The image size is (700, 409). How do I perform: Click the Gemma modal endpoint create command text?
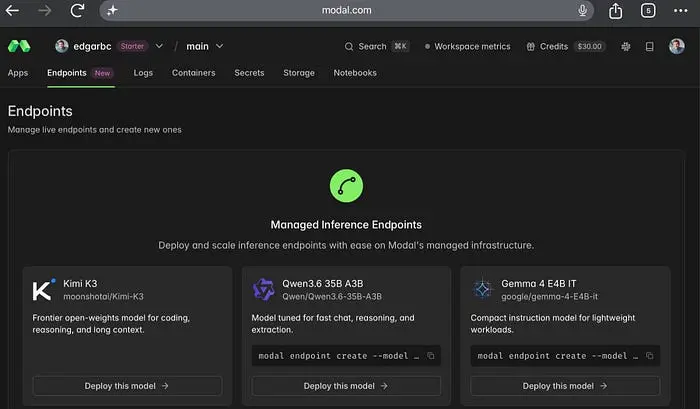[558, 356]
